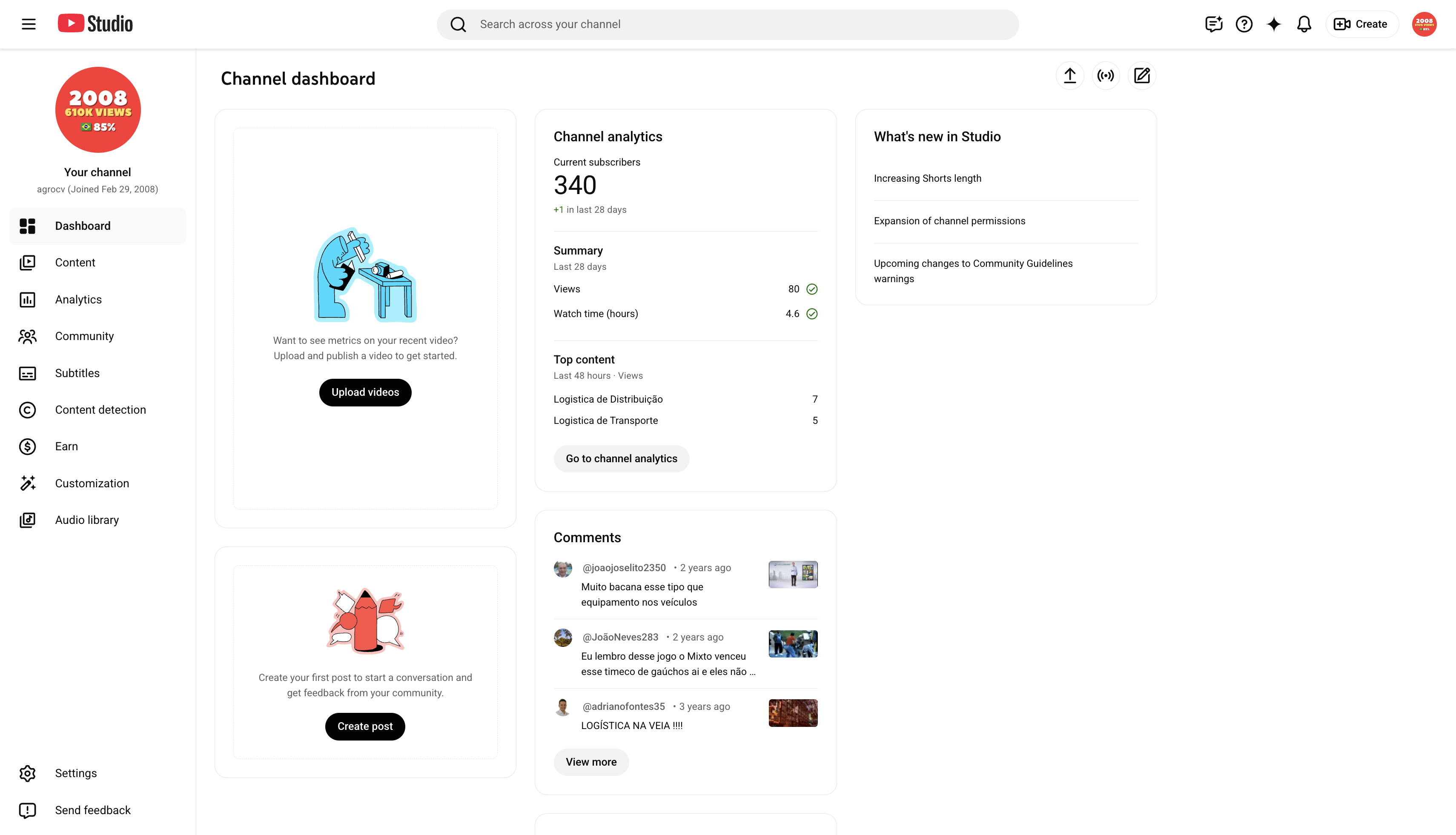The height and width of the screenshot is (835, 1456).
Task: Click the Upload videos button
Action: click(365, 392)
